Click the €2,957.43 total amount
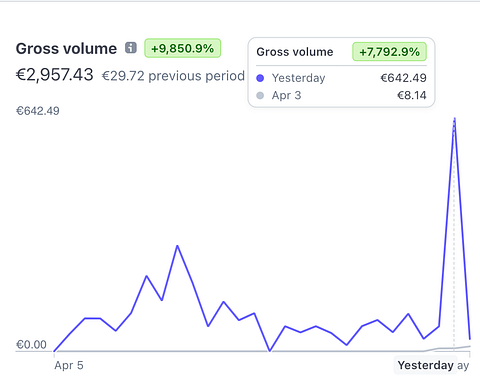The image size is (480, 381). click(x=55, y=74)
